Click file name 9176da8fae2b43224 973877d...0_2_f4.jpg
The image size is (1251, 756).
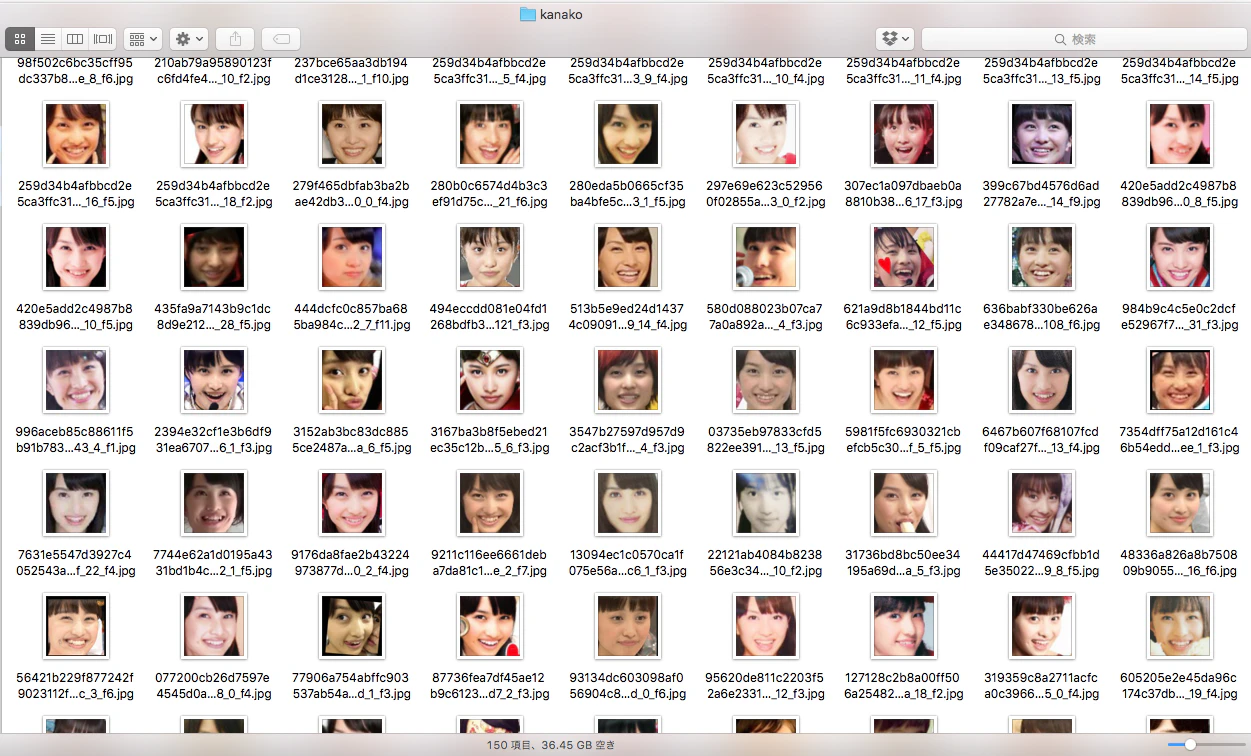(x=352, y=563)
